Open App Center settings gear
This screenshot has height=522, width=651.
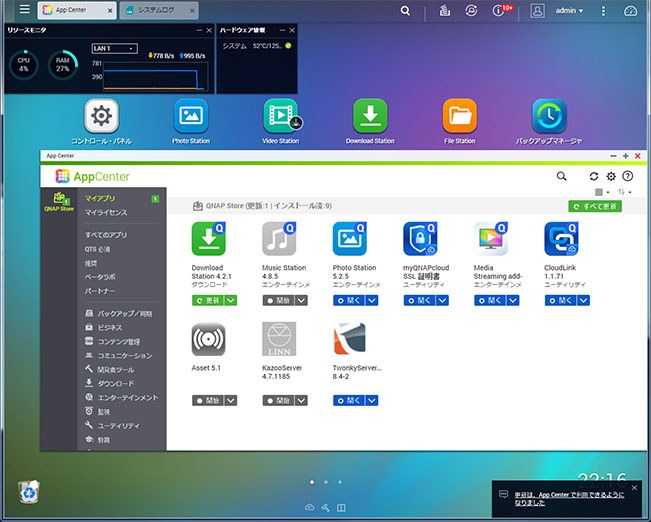pyautogui.click(x=611, y=176)
